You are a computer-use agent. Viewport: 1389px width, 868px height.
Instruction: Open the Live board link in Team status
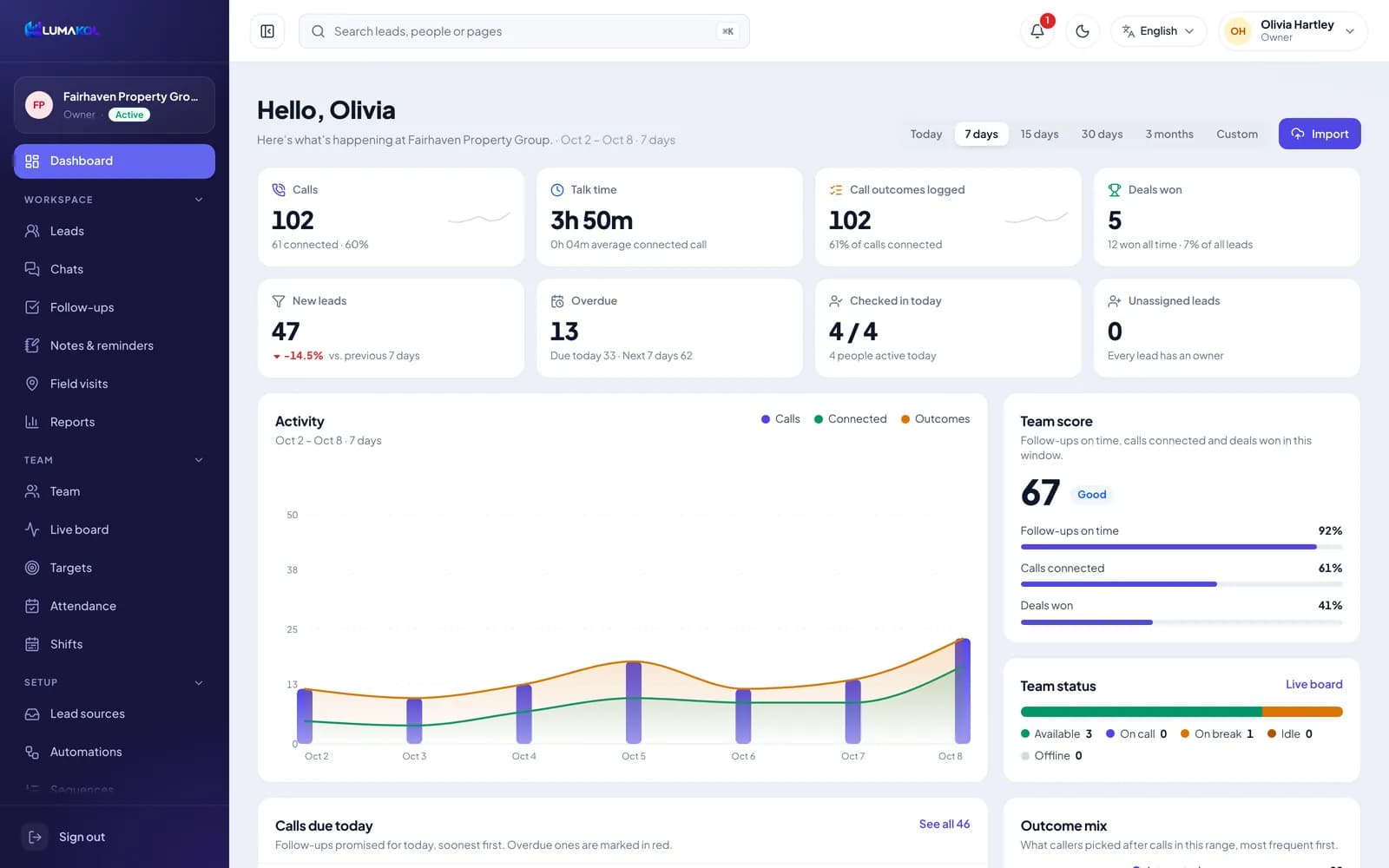[1313, 684]
